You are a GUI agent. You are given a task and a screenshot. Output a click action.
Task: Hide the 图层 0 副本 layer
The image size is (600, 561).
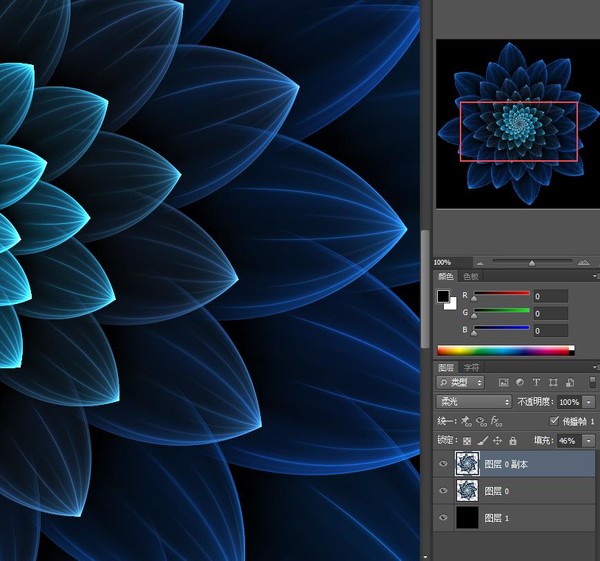click(x=443, y=464)
